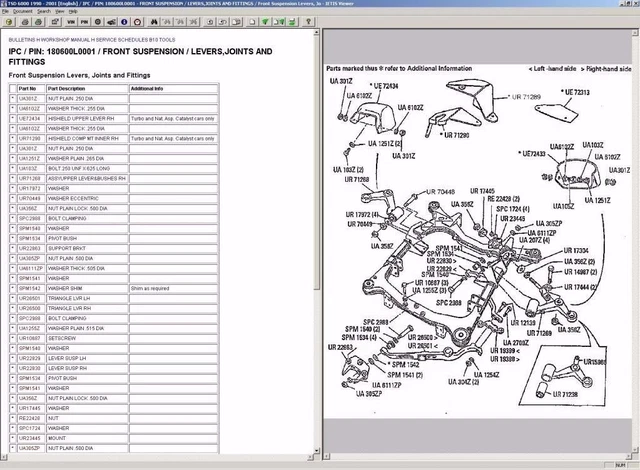This screenshot has height=470, width=640.
Task: Open the Document menu
Action: (x=22, y=11)
